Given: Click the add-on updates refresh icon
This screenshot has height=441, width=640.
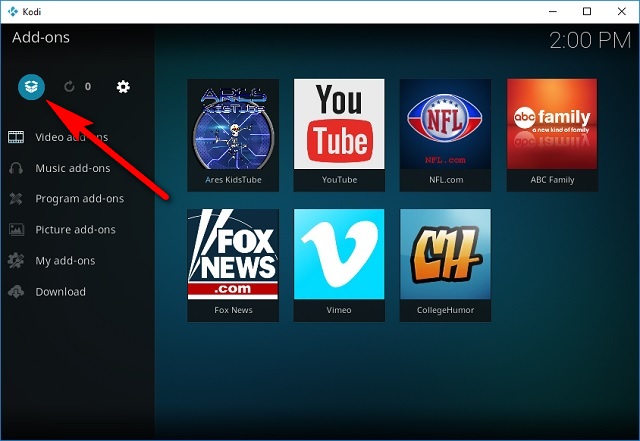Looking at the screenshot, I should coord(69,87).
